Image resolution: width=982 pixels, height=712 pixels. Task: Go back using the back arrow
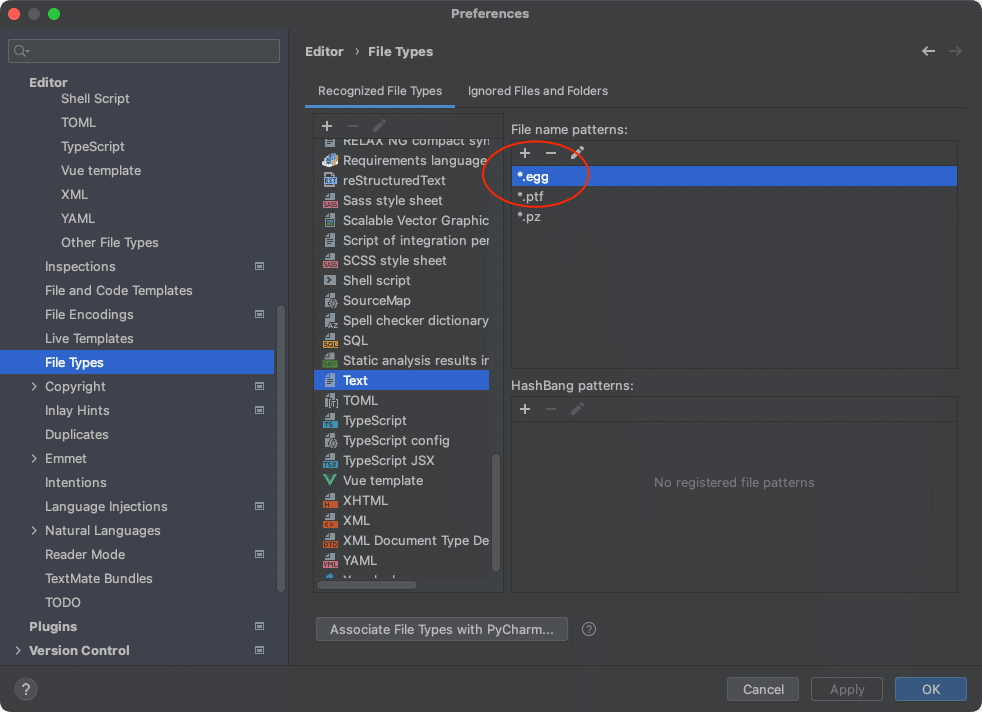tap(929, 51)
